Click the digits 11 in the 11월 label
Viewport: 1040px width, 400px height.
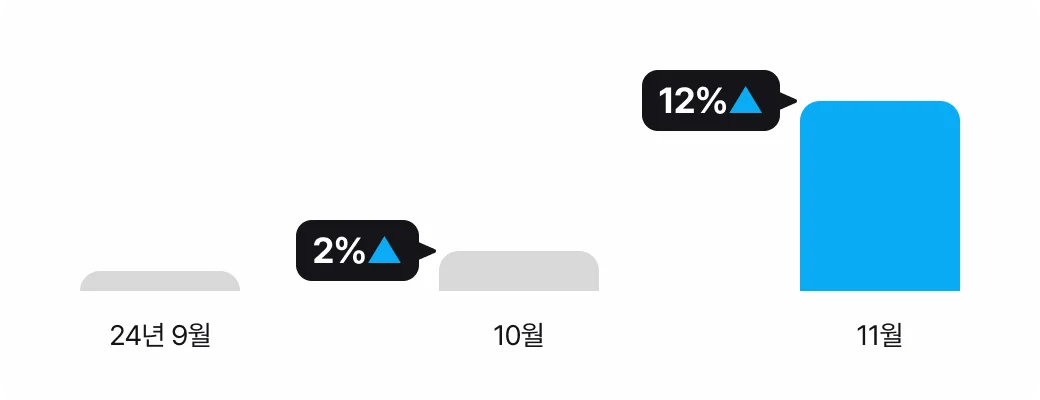pos(866,336)
